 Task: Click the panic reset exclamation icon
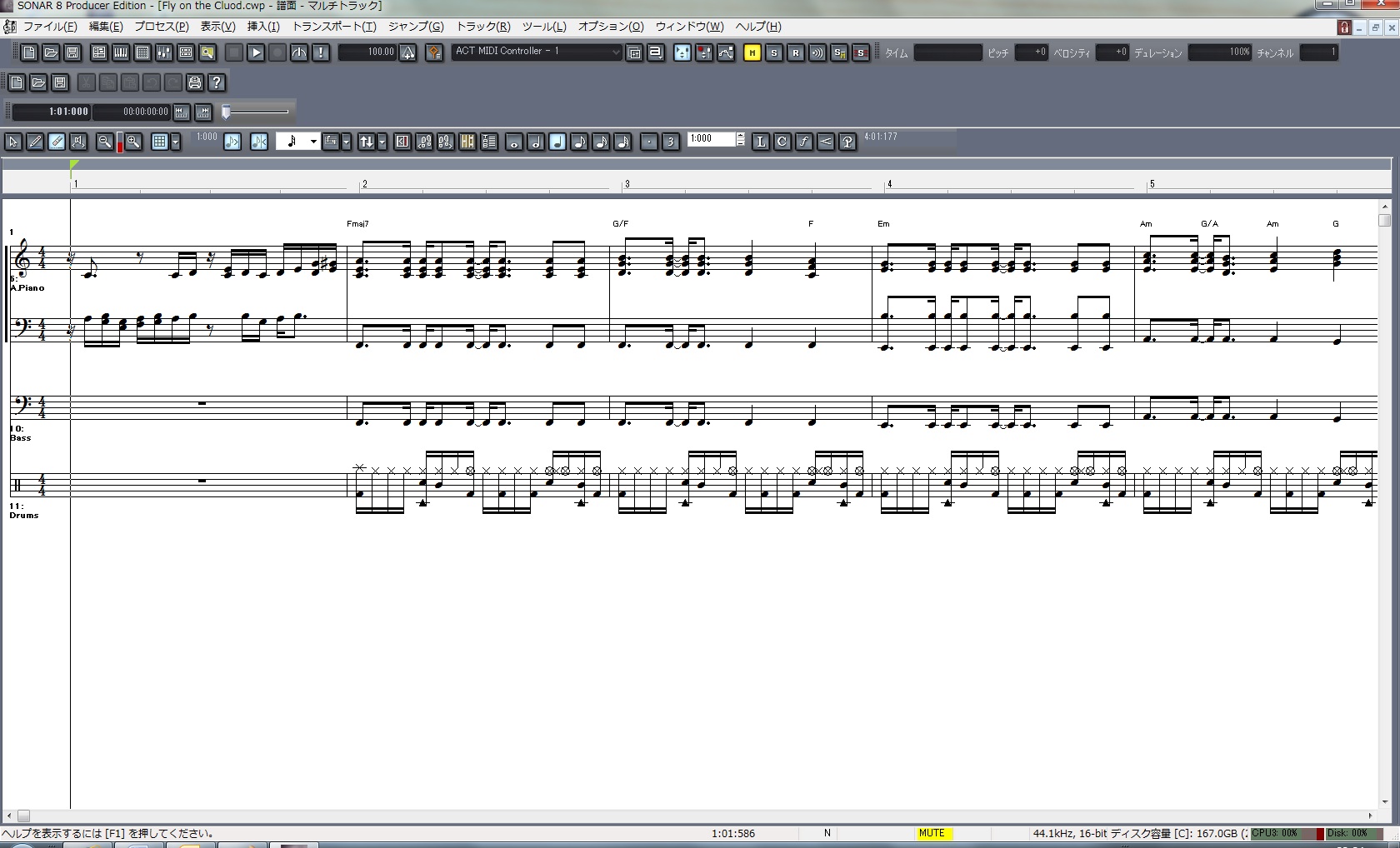(x=321, y=52)
